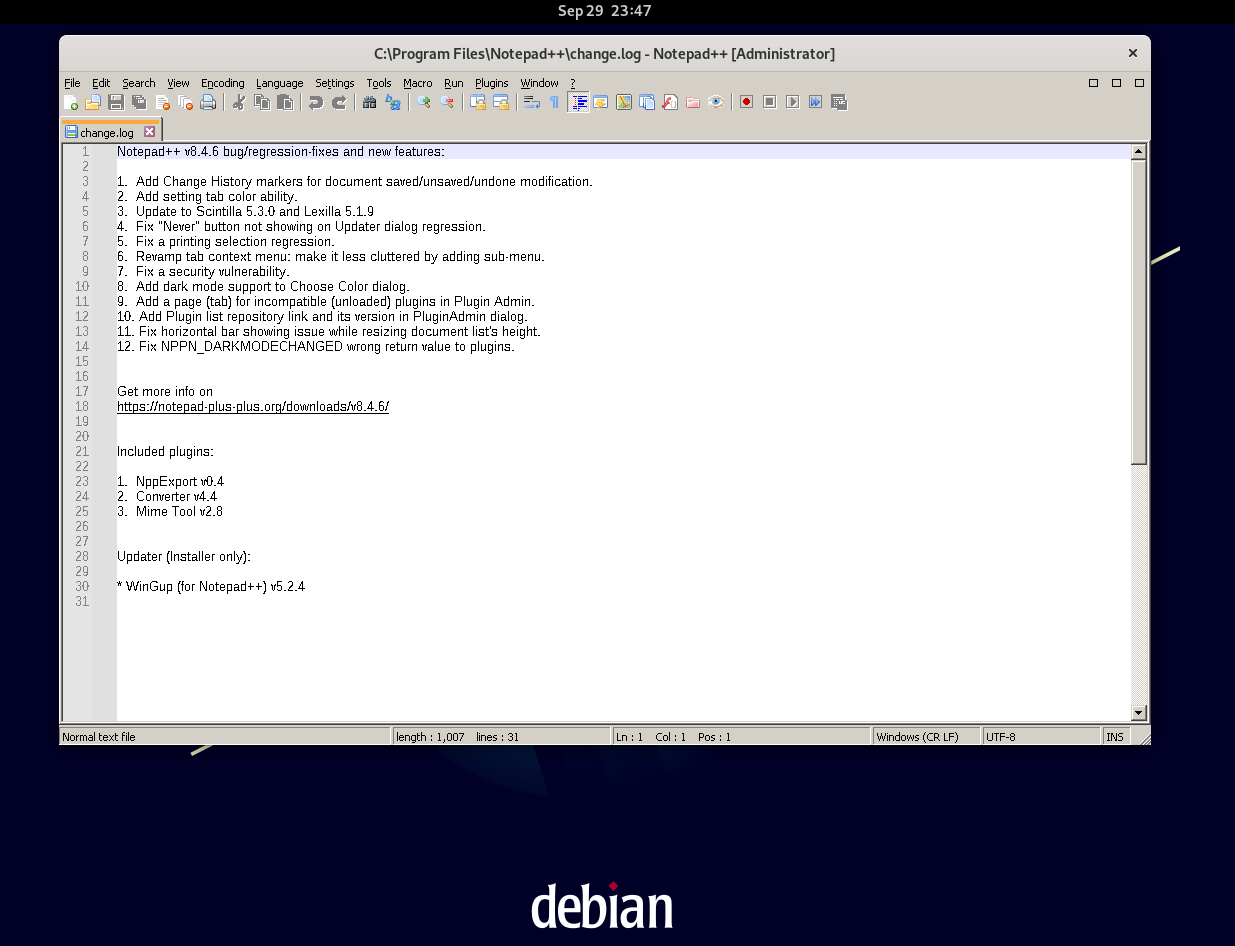This screenshot has height=946, width=1235.
Task: Save the current file with the Save icon
Action: tap(115, 101)
